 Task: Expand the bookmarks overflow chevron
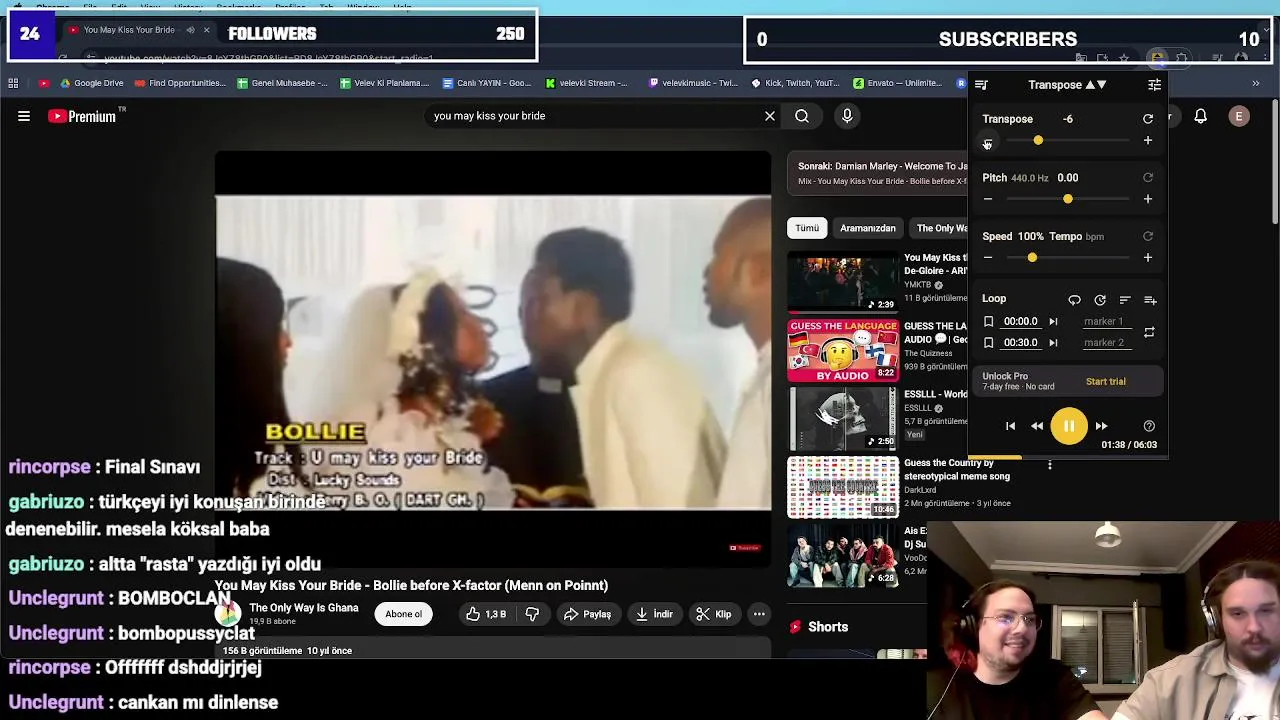click(1256, 83)
